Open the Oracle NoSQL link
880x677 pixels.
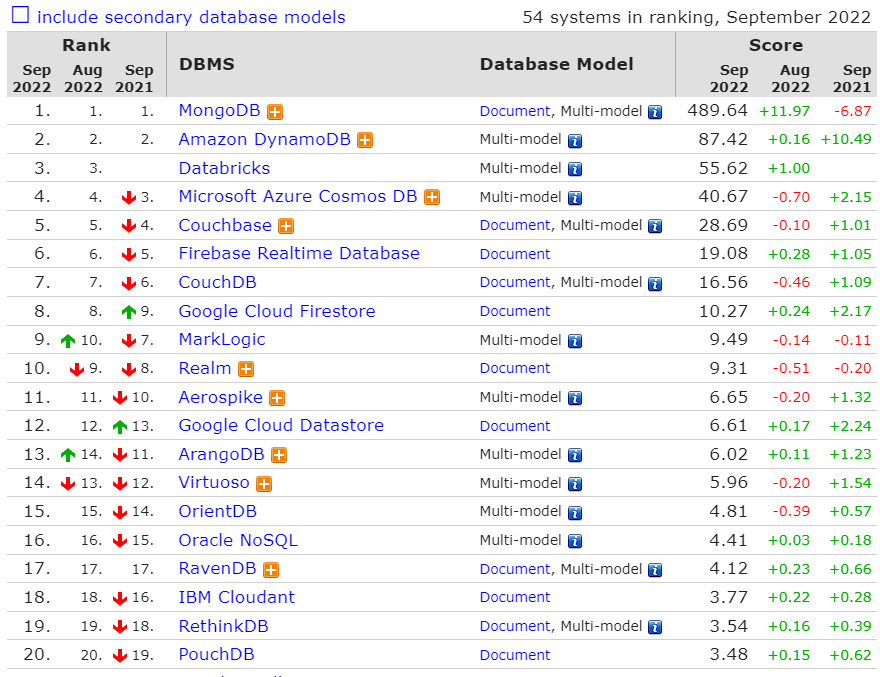[x=238, y=540]
